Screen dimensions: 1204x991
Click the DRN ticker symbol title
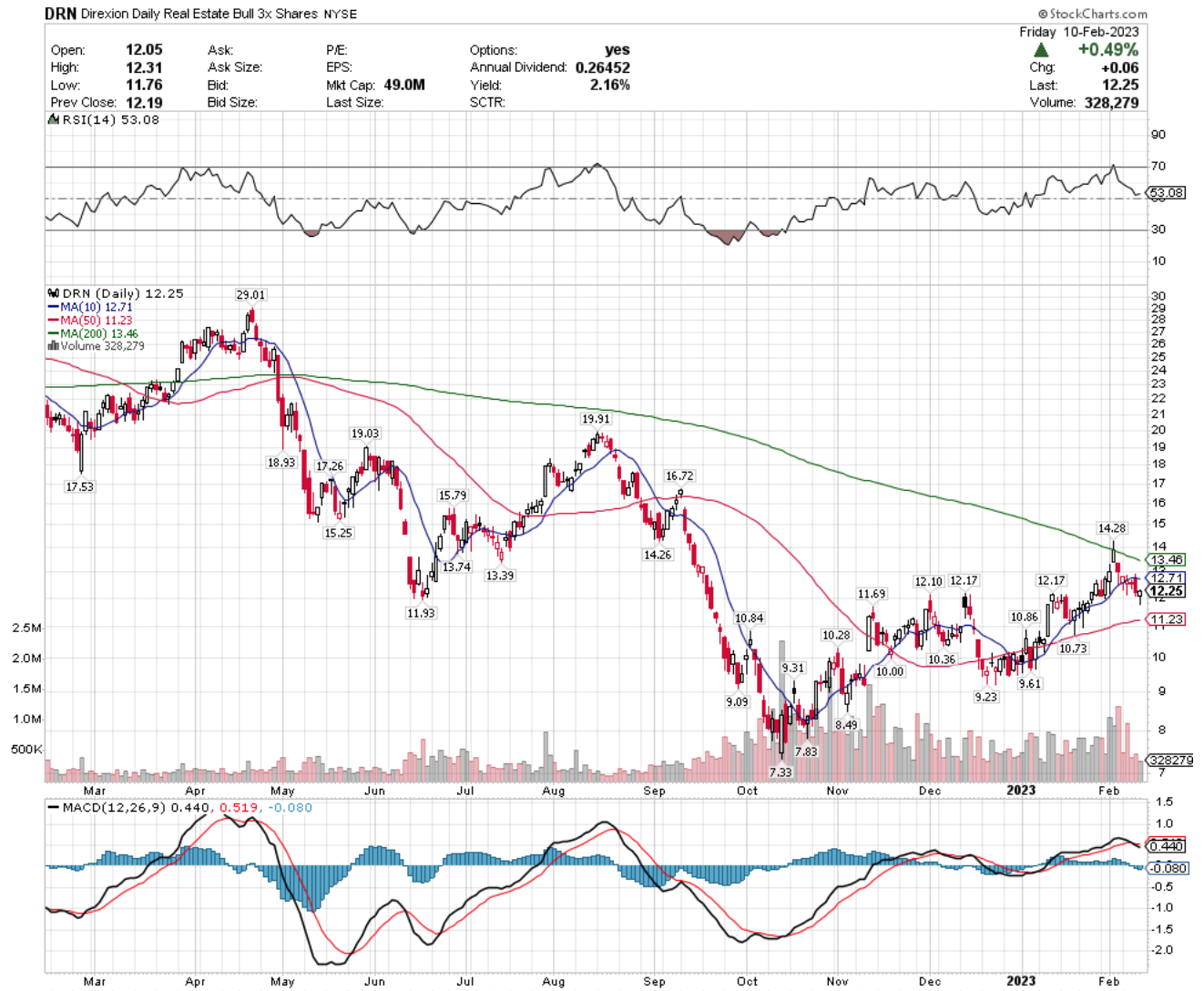(60, 14)
